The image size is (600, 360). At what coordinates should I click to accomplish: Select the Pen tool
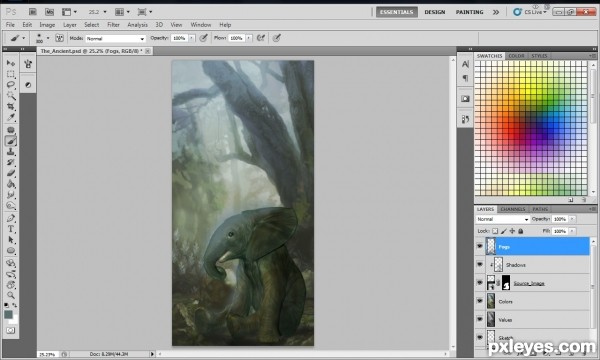pyautogui.click(x=11, y=218)
